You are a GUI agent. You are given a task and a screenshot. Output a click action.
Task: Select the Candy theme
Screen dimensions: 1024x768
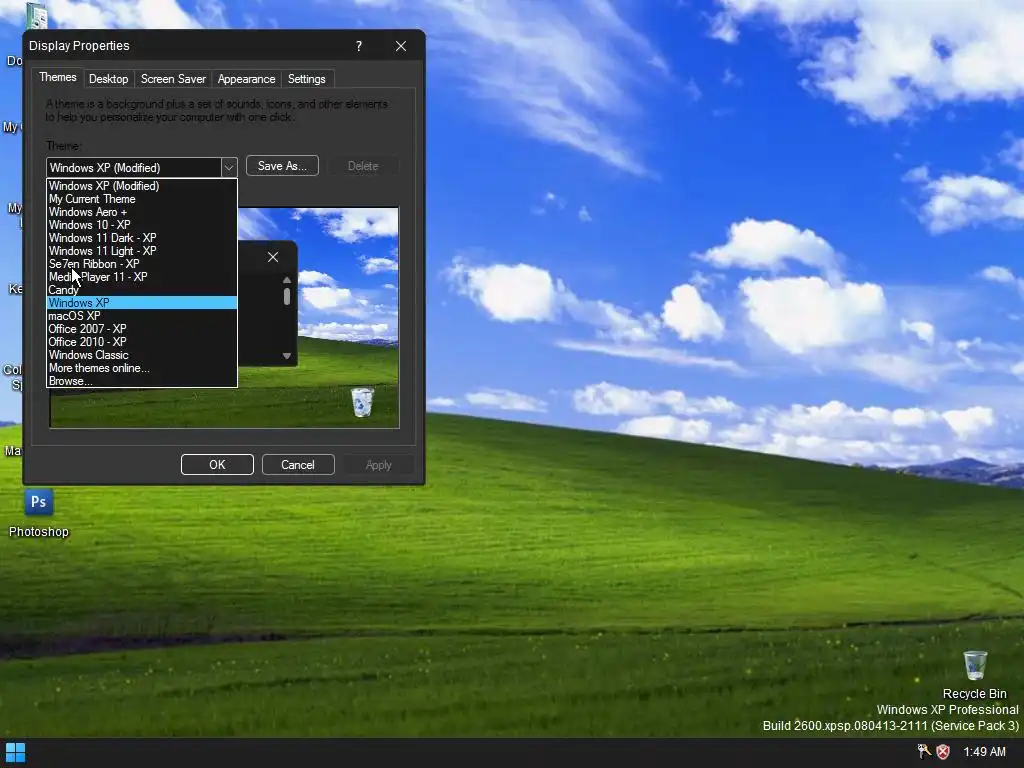142,290
